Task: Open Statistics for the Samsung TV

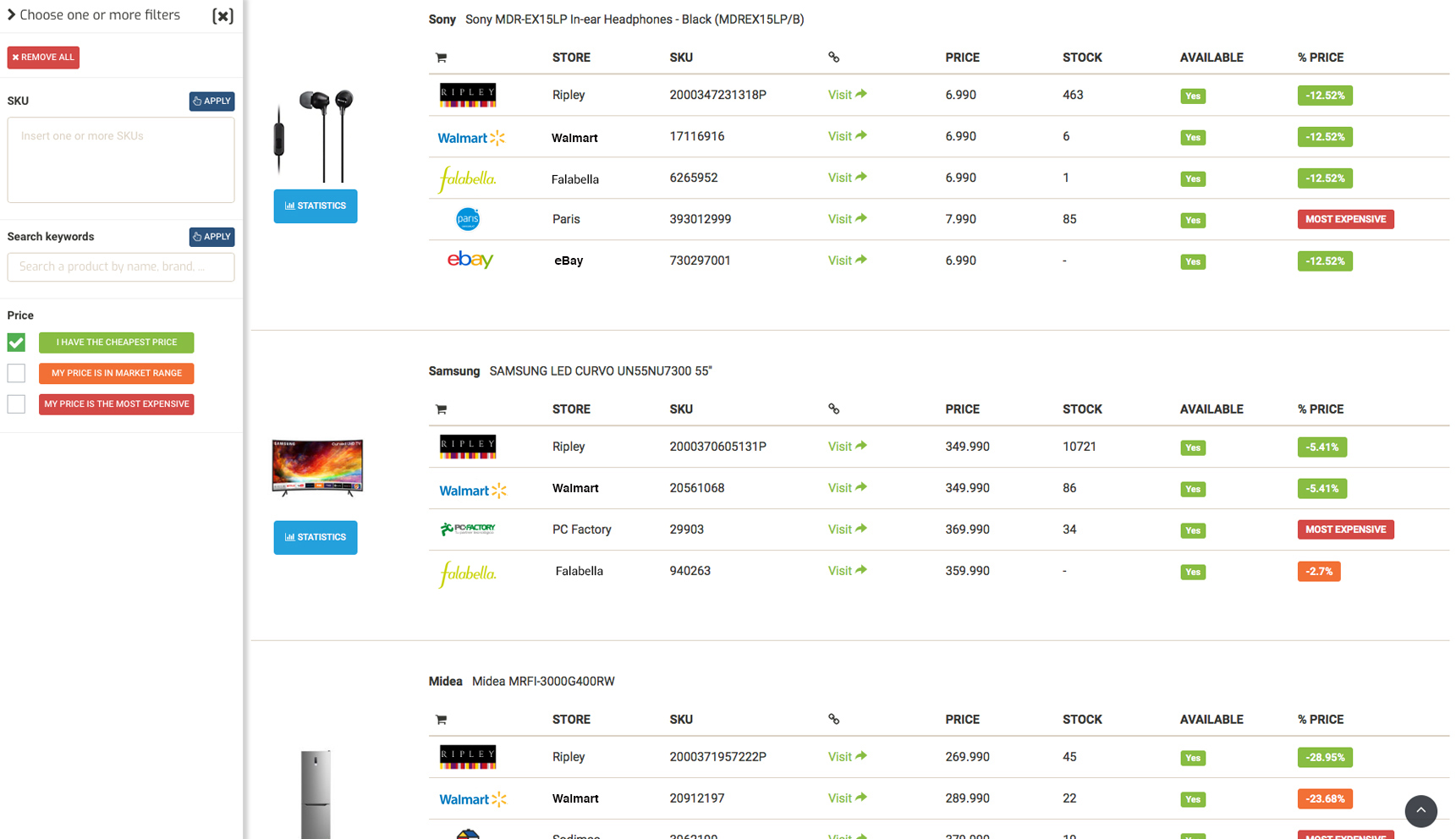Action: 316,538
